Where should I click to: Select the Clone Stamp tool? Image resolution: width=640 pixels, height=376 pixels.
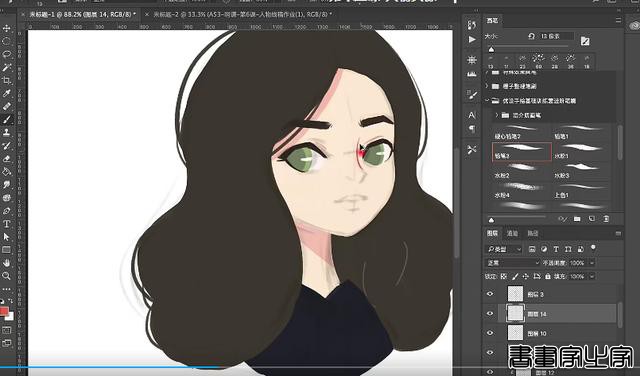point(7,133)
